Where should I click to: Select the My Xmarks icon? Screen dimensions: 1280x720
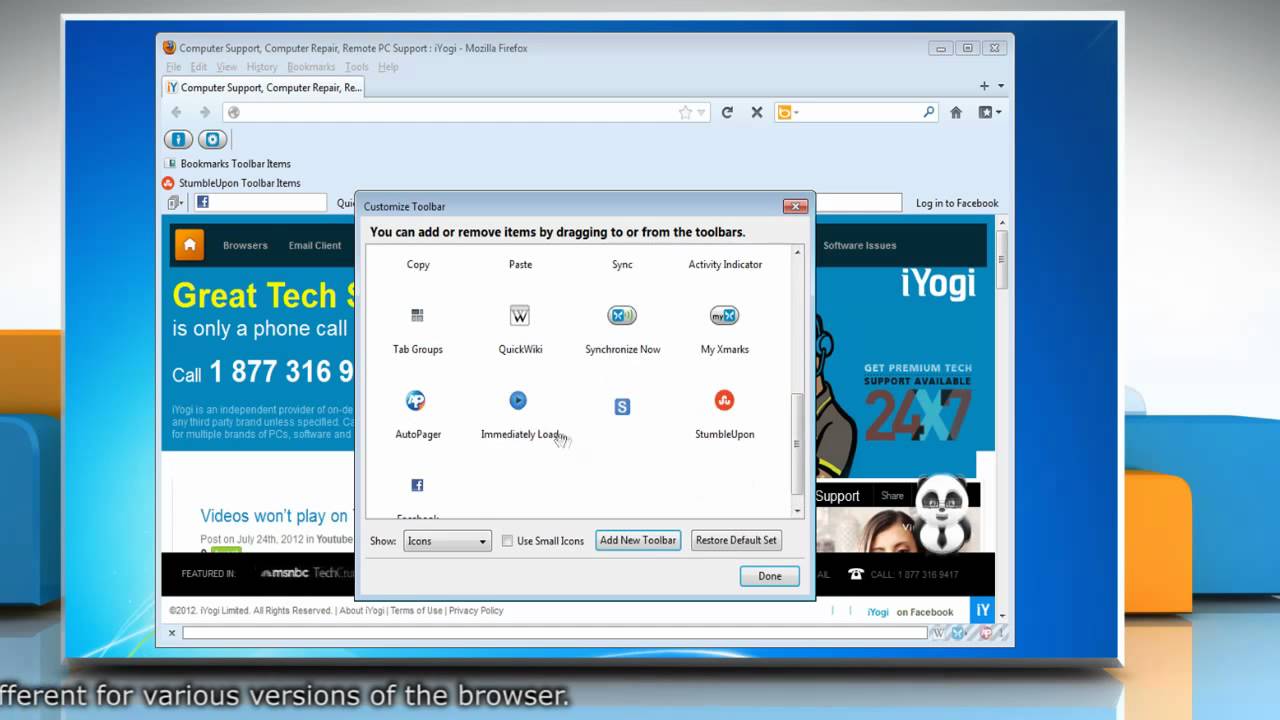[724, 316]
